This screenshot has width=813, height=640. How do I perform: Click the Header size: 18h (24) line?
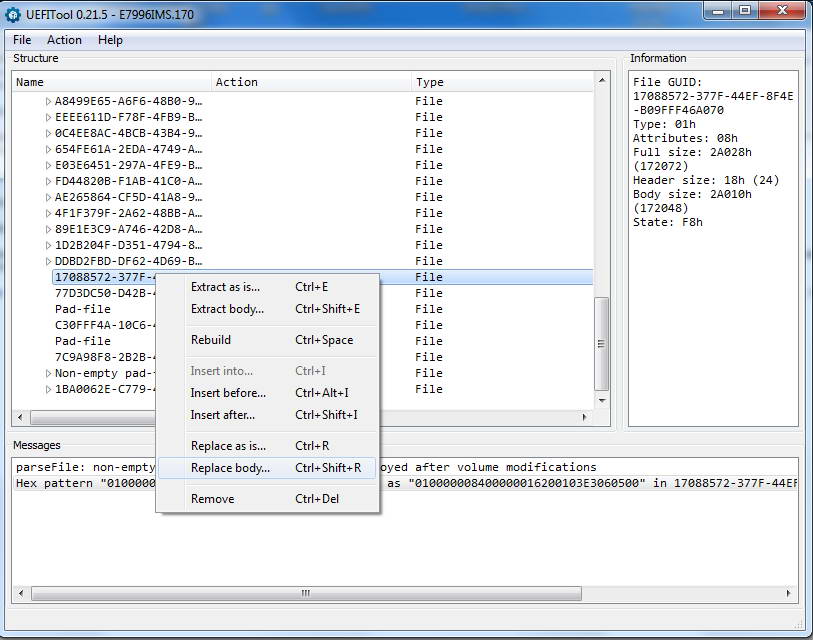pyautogui.click(x=706, y=180)
